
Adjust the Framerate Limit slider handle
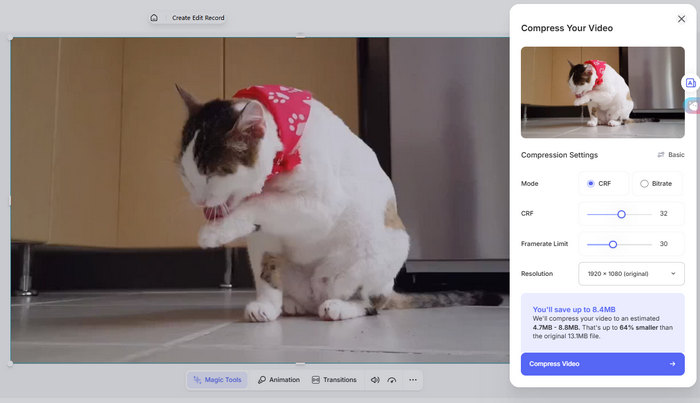coord(613,244)
